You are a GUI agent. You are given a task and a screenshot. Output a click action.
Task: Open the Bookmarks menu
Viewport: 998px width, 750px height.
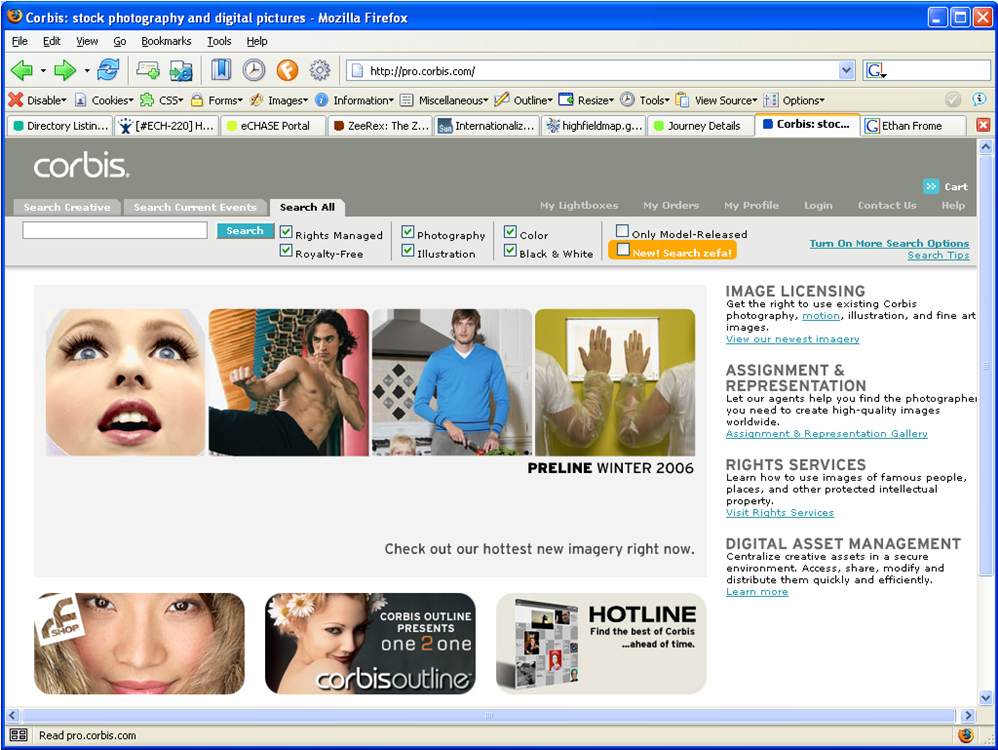click(166, 41)
